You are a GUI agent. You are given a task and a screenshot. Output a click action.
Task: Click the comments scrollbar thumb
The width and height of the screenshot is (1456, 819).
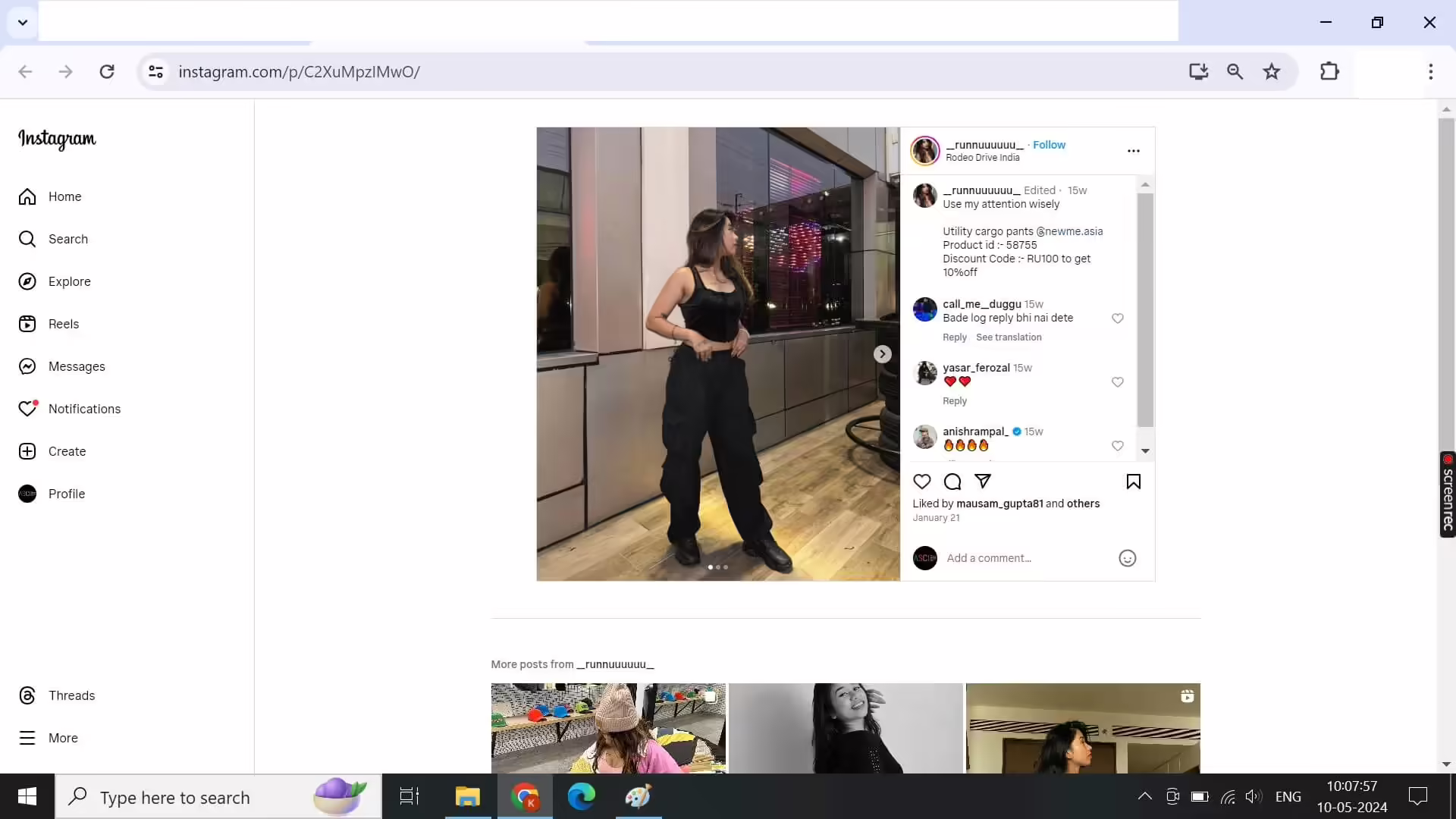pyautogui.click(x=1145, y=310)
